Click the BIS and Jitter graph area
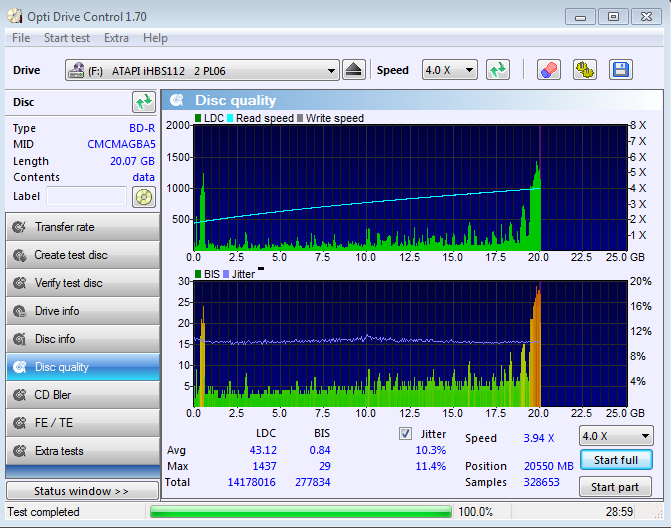 click(410, 344)
